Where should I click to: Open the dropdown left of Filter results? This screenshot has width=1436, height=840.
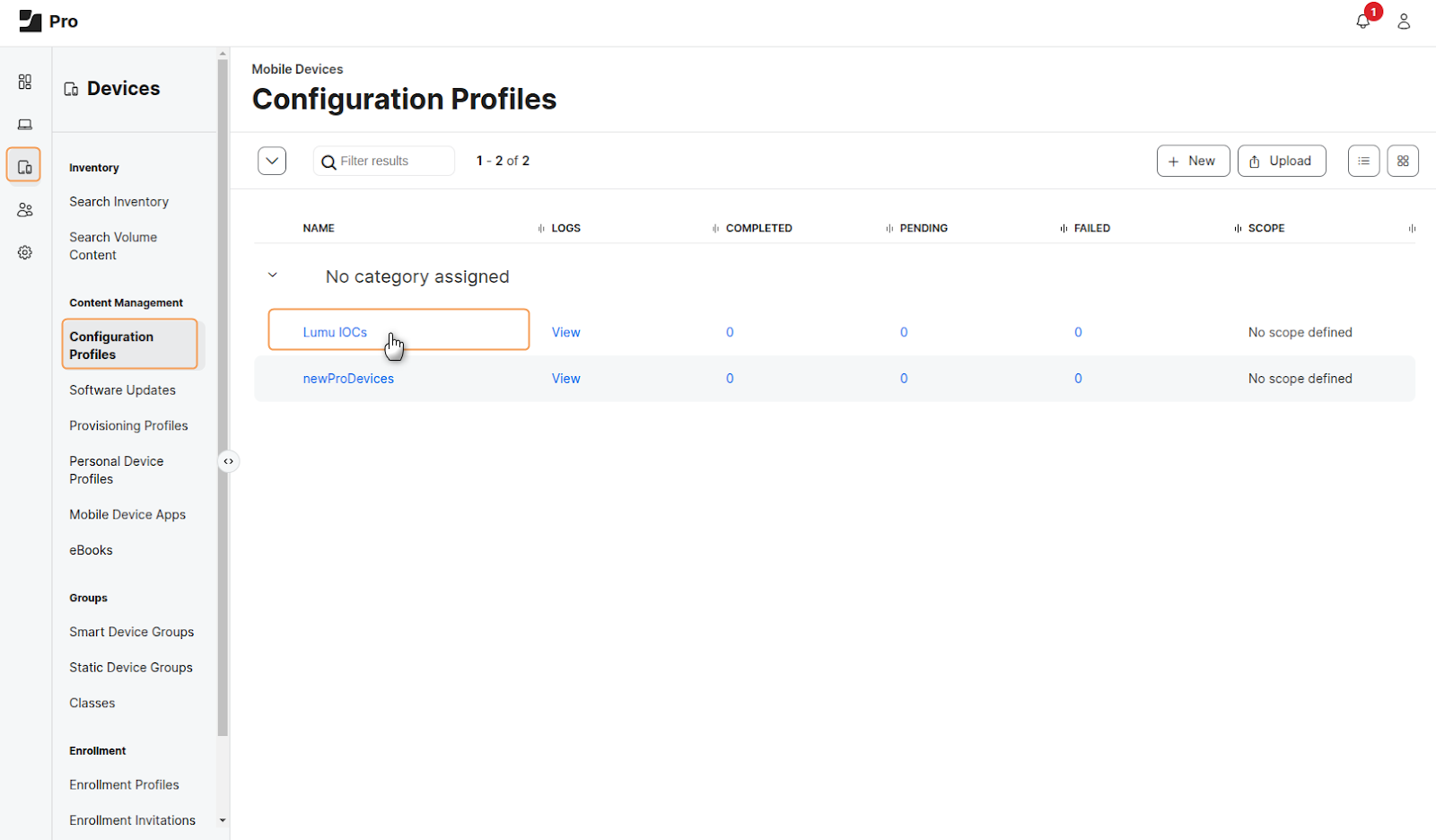coord(272,161)
